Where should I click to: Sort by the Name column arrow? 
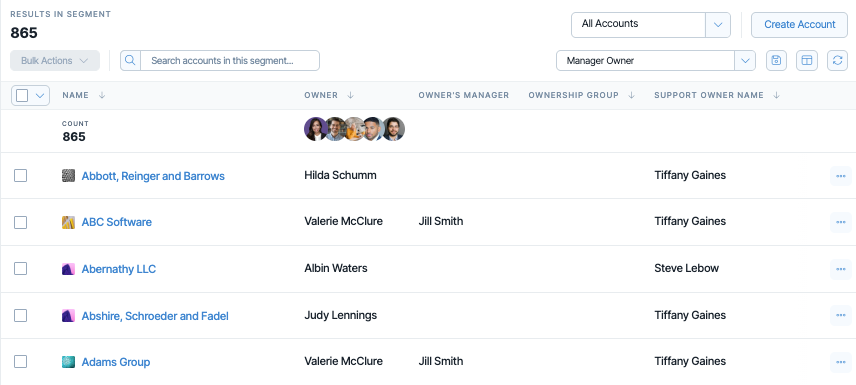pyautogui.click(x=102, y=95)
